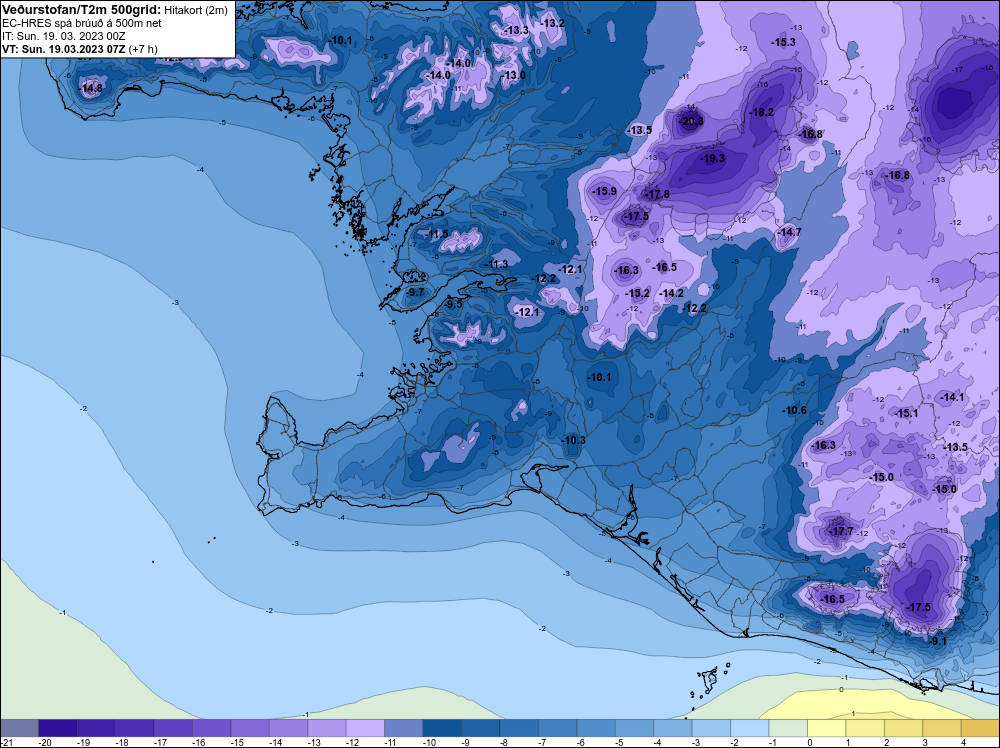
Task: Select the pale yellow legend swatch labeled 0
Action: point(827,728)
